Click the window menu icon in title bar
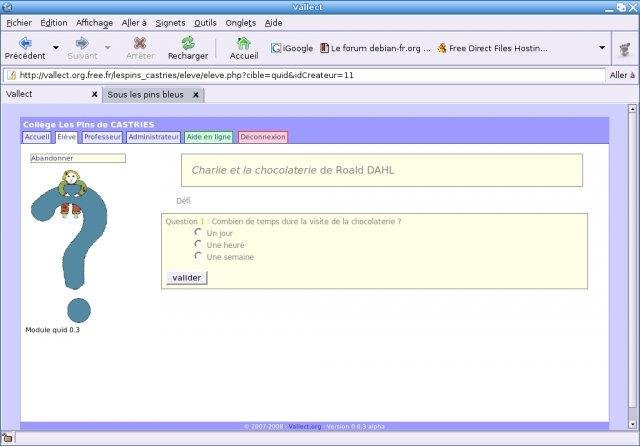This screenshot has height=446, width=640. 7,7
